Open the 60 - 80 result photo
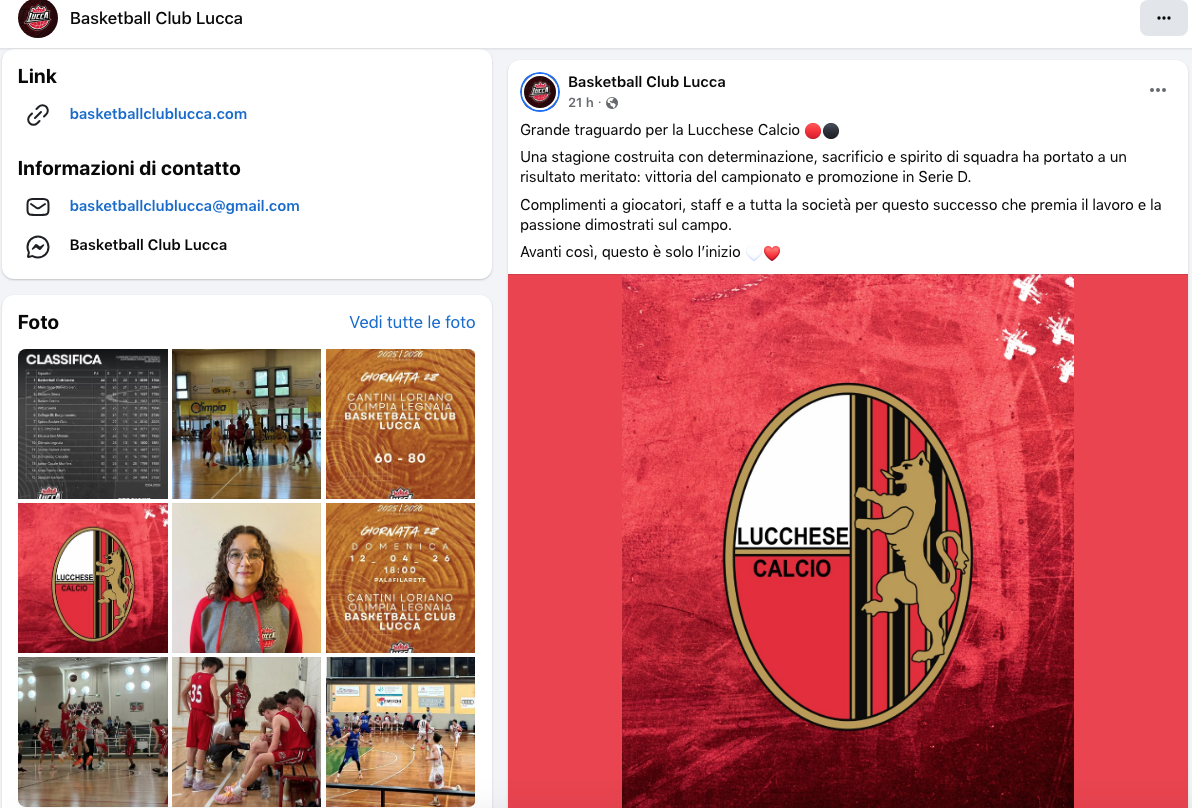The image size is (1192, 808). (401, 423)
